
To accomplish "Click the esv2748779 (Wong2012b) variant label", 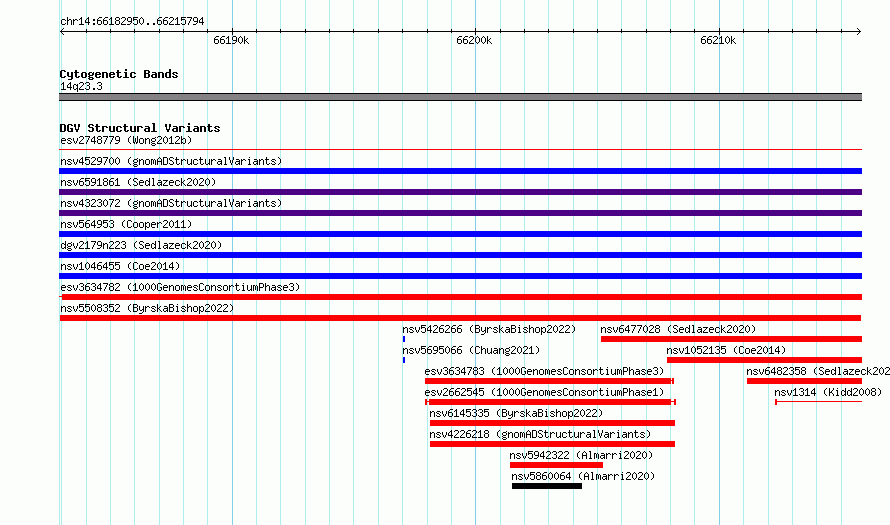I will tap(126, 140).
